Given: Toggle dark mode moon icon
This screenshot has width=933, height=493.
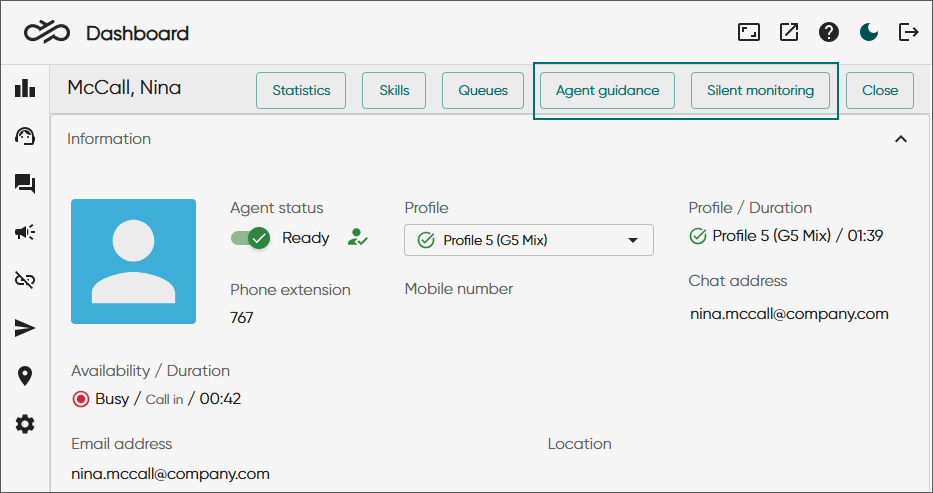Looking at the screenshot, I should click(x=869, y=32).
